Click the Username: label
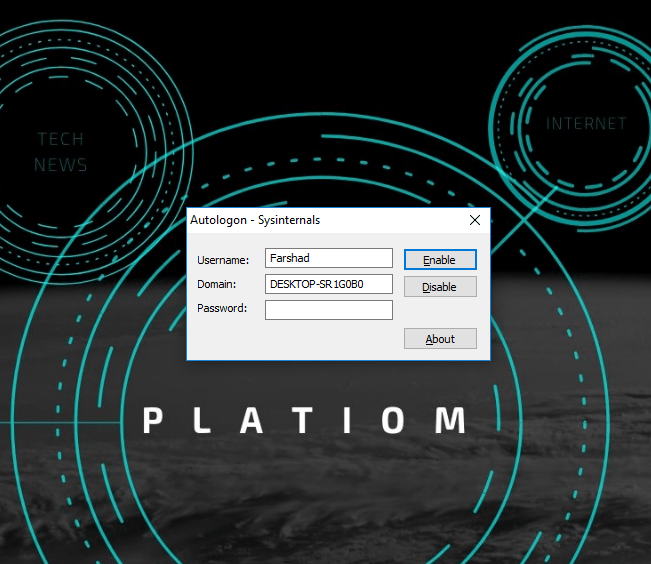 (223, 260)
